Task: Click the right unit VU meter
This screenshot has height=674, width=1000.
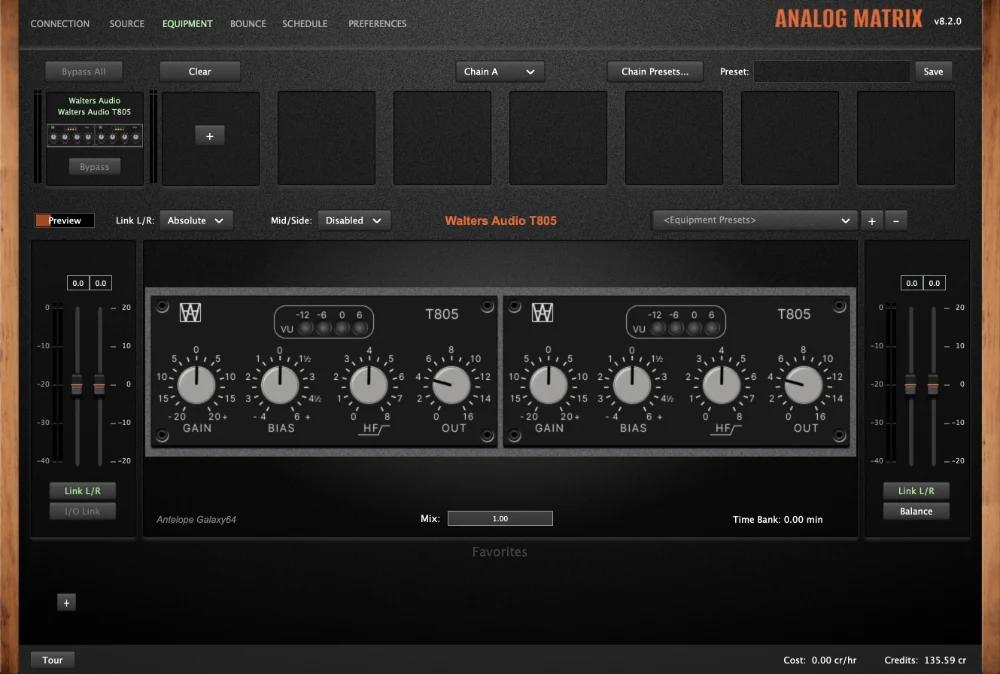Action: click(x=676, y=322)
